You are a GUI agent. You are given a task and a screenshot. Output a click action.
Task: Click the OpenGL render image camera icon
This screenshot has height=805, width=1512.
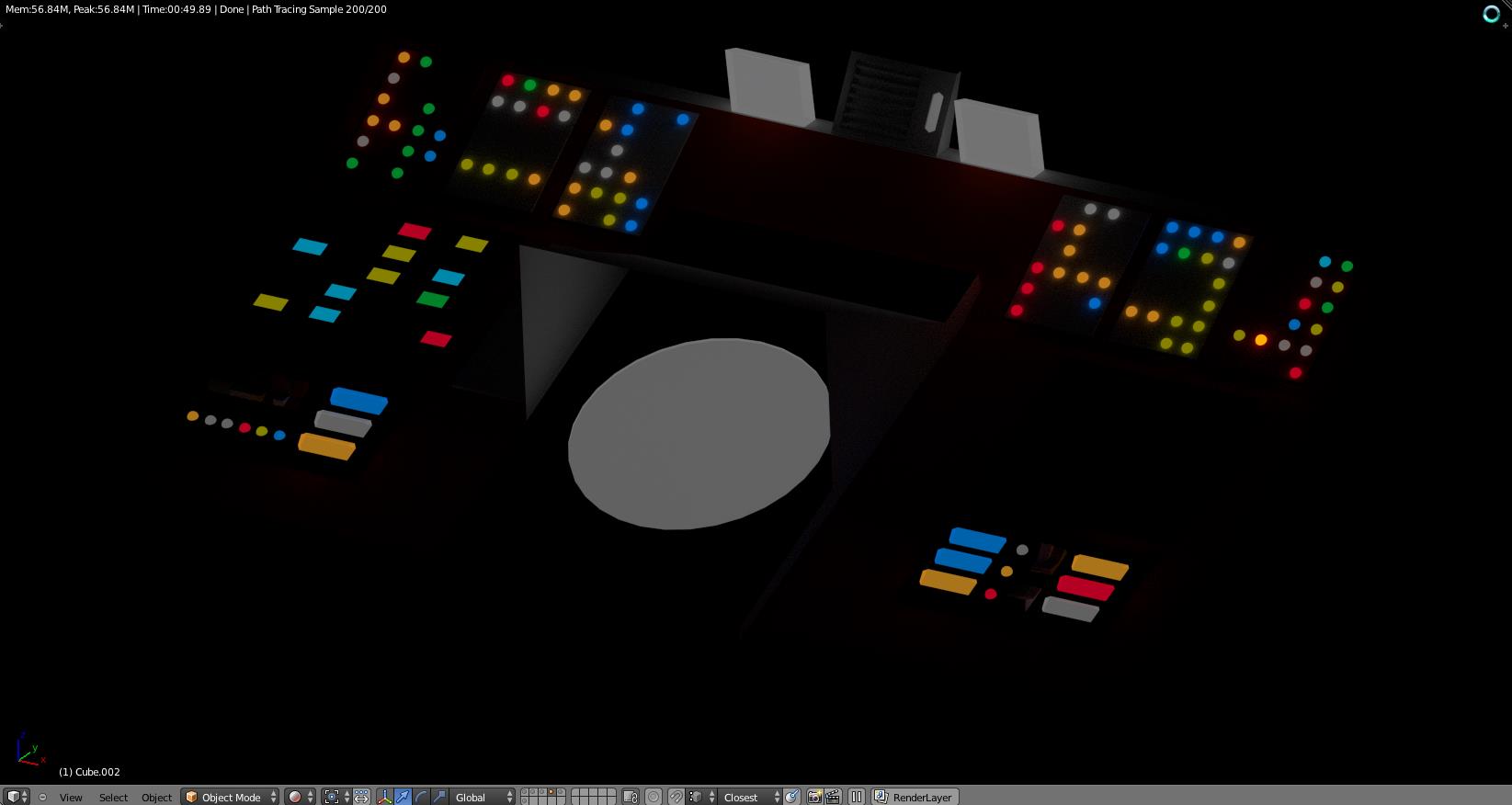pyautogui.click(x=814, y=797)
